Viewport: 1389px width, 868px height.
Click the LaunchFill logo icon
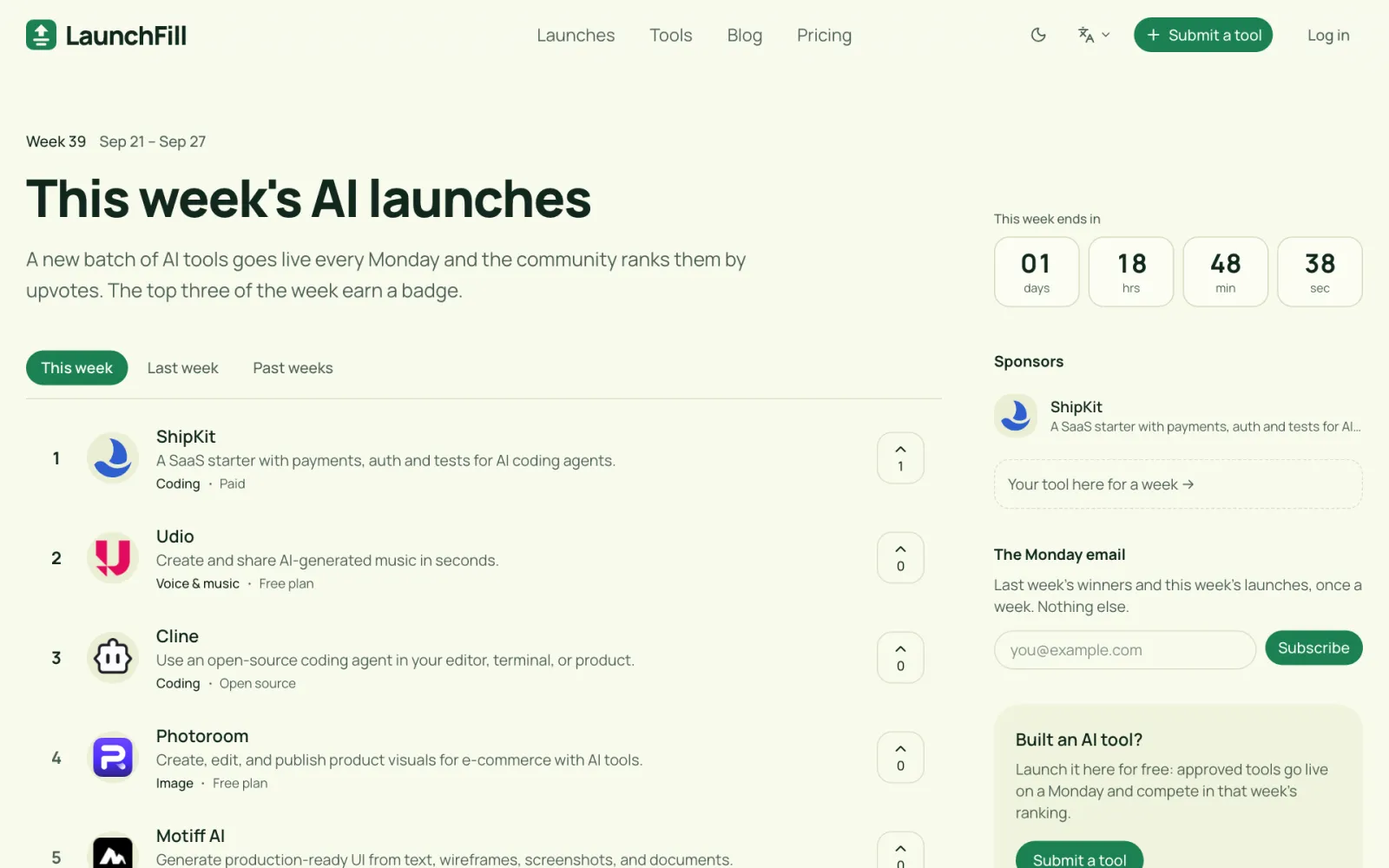coord(41,35)
